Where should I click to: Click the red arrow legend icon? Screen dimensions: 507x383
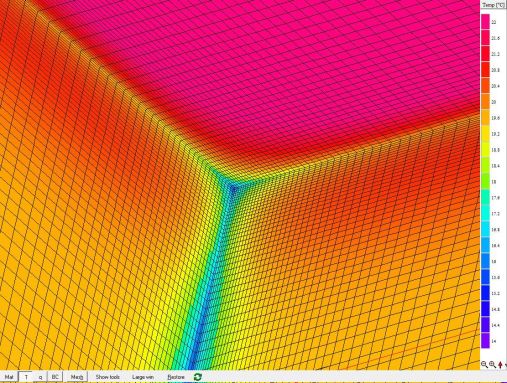click(500, 364)
